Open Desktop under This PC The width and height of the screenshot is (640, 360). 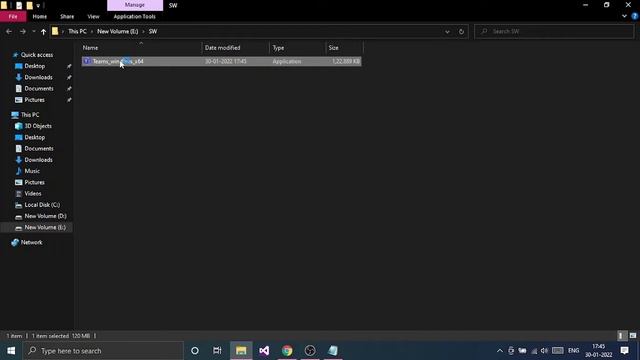point(35,137)
